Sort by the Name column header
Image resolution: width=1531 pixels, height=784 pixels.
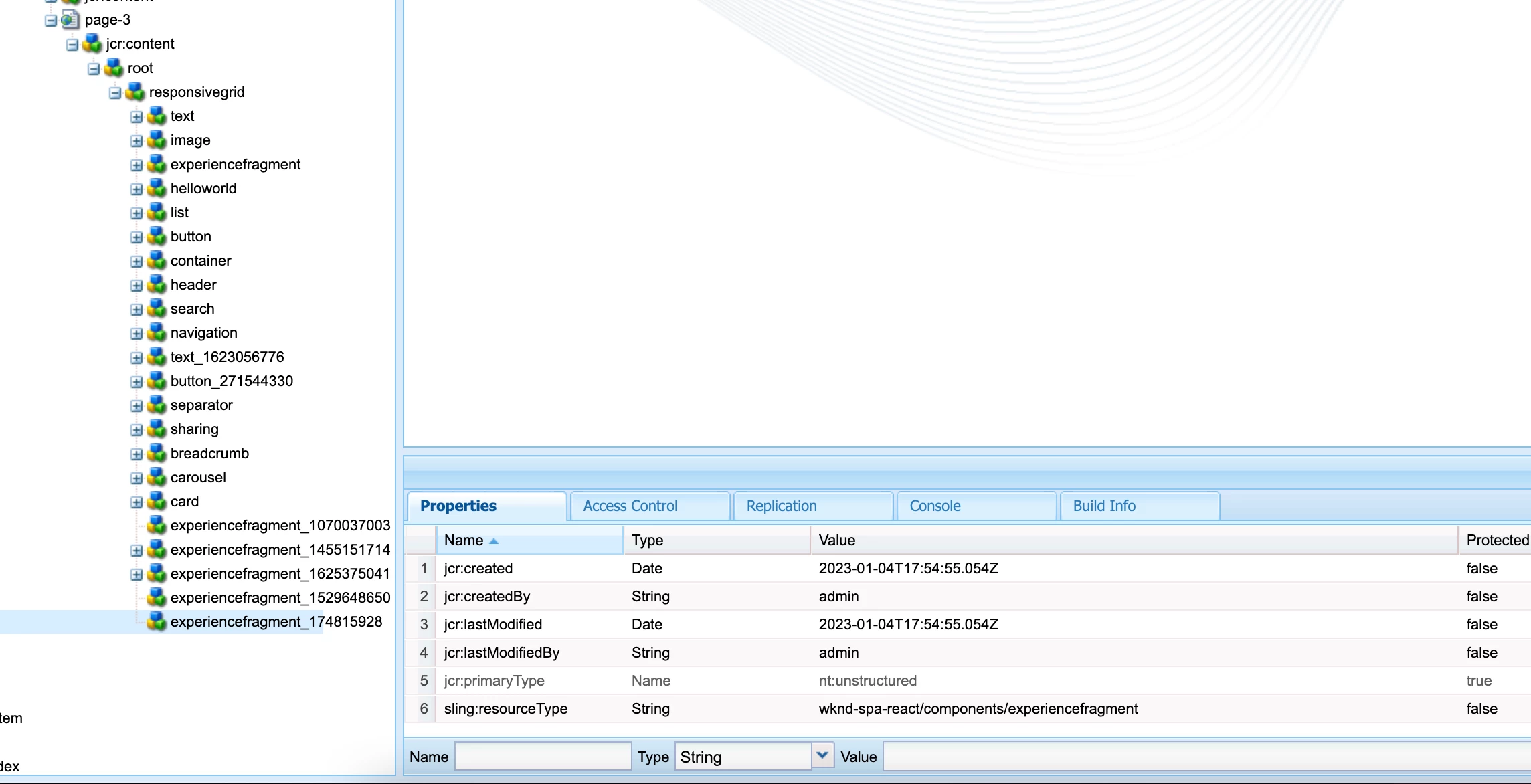click(x=463, y=541)
